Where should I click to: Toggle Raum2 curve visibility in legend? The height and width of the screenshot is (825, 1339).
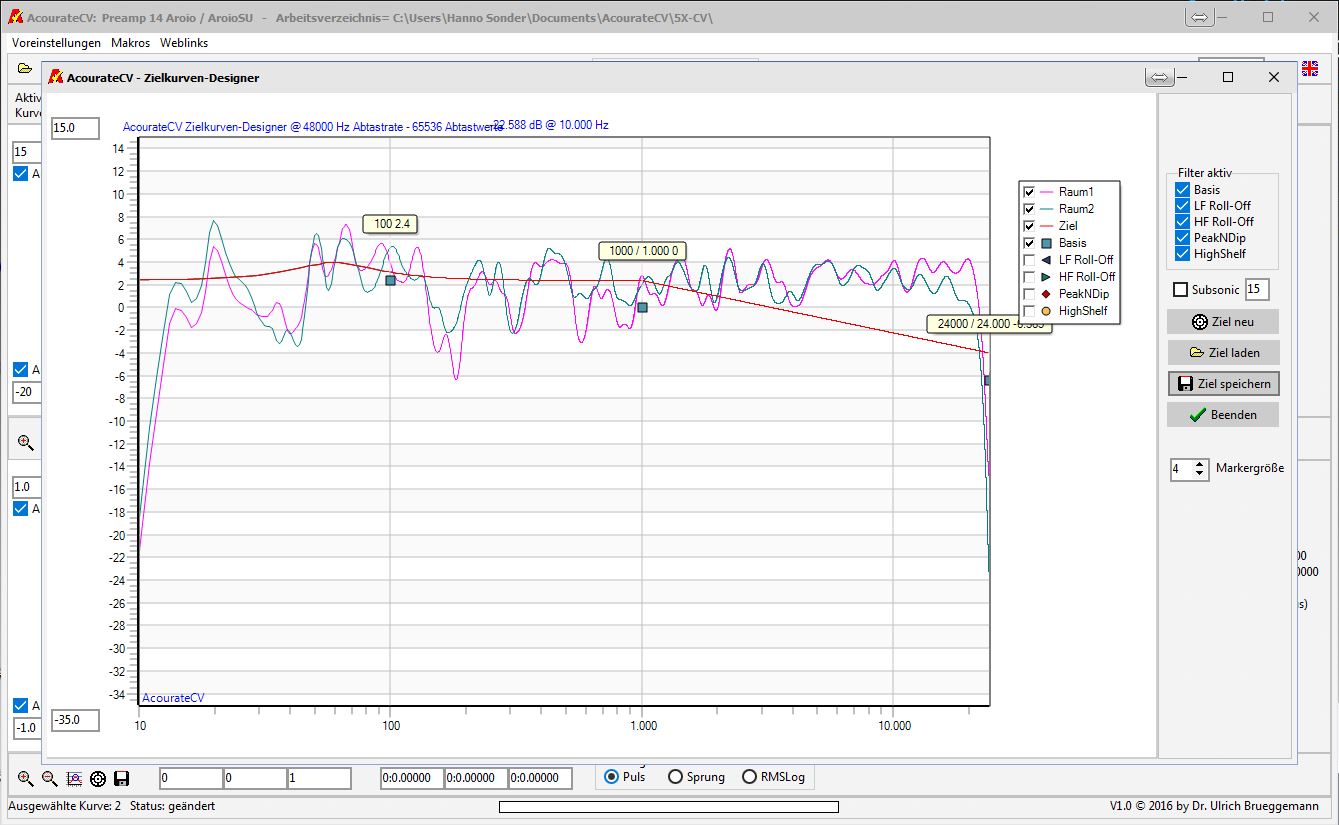(1028, 209)
